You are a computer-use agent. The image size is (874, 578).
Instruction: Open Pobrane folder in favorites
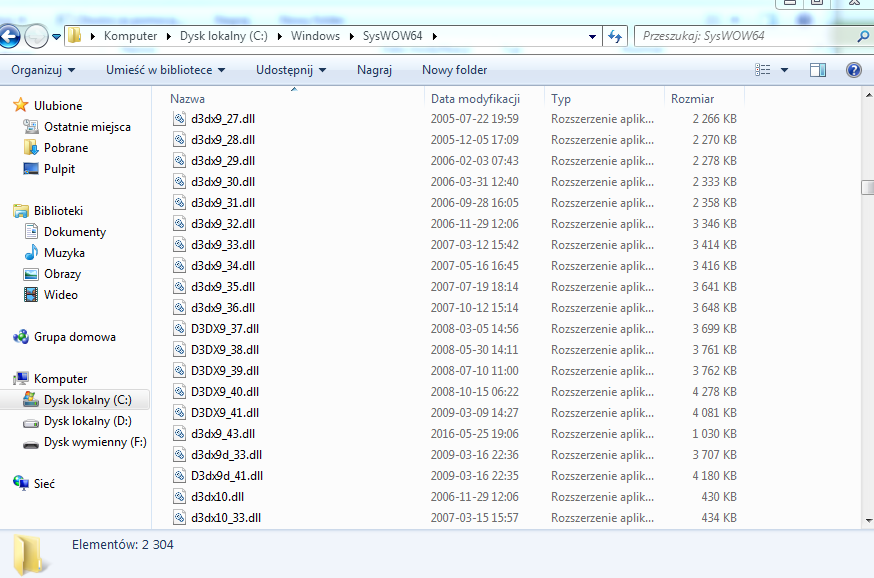click(x=66, y=148)
